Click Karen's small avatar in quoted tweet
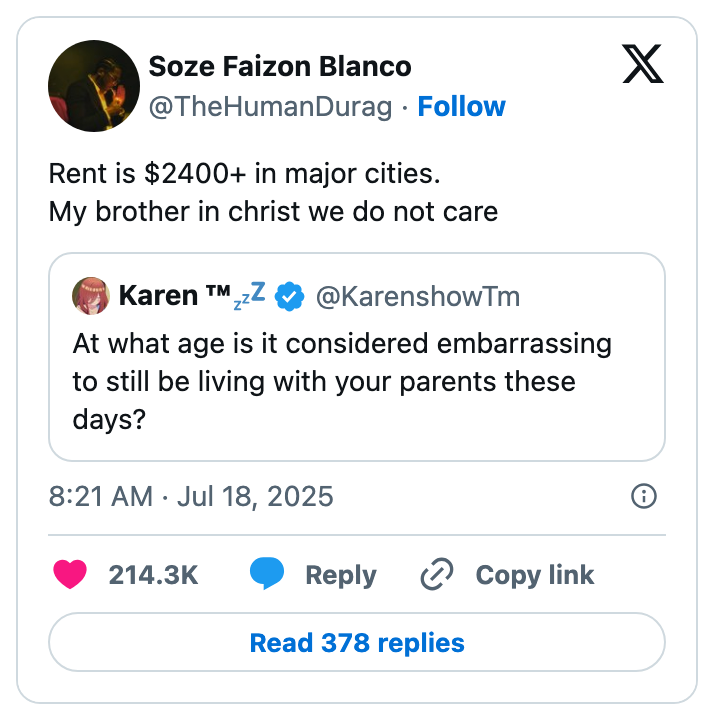 (x=91, y=296)
